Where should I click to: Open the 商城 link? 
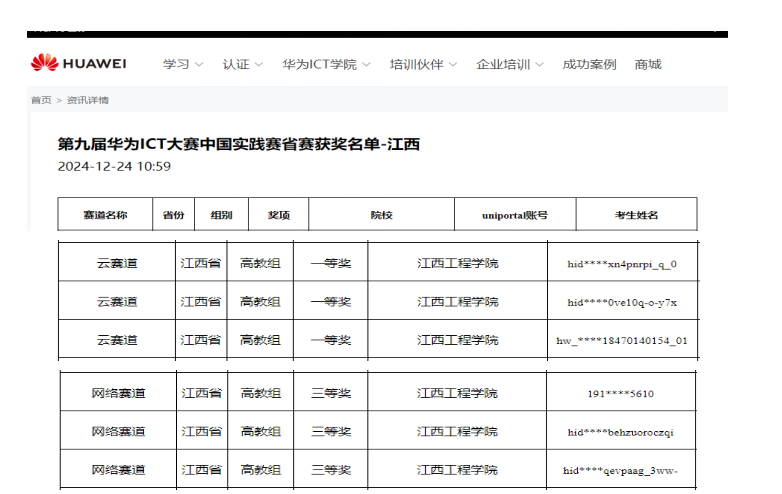pos(648,65)
